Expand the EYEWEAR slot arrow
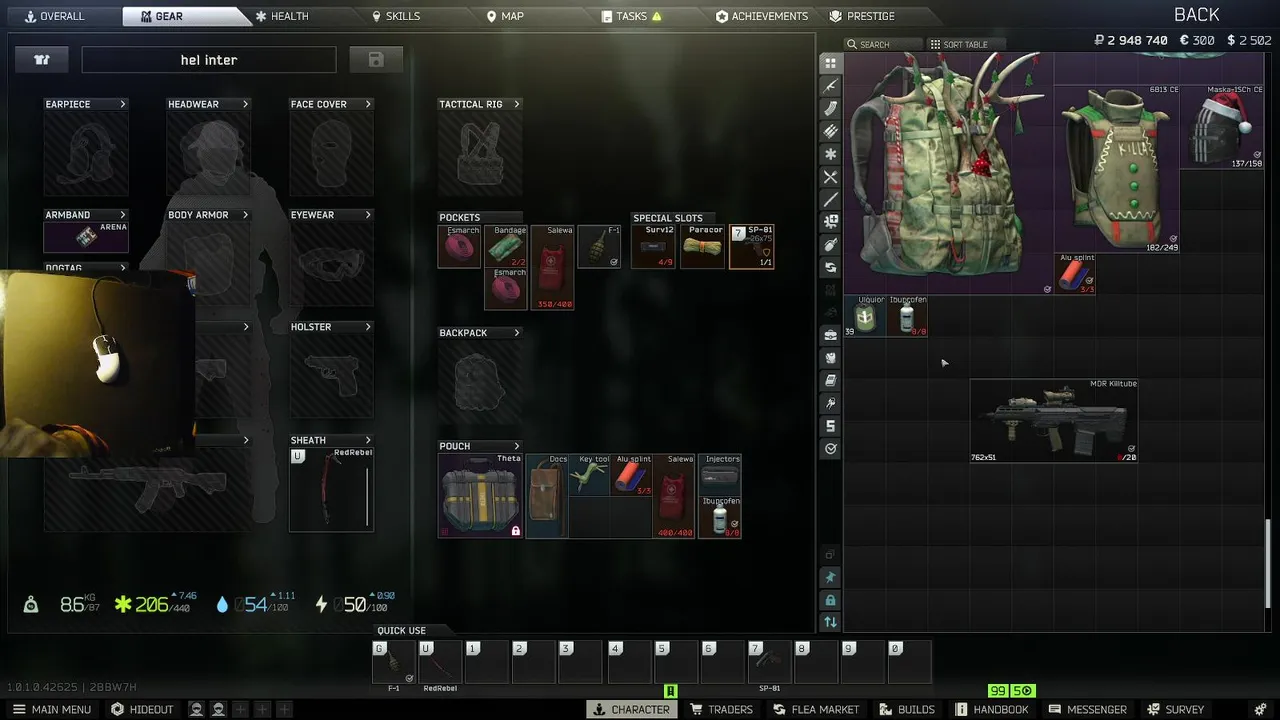The image size is (1280, 720). [x=368, y=215]
